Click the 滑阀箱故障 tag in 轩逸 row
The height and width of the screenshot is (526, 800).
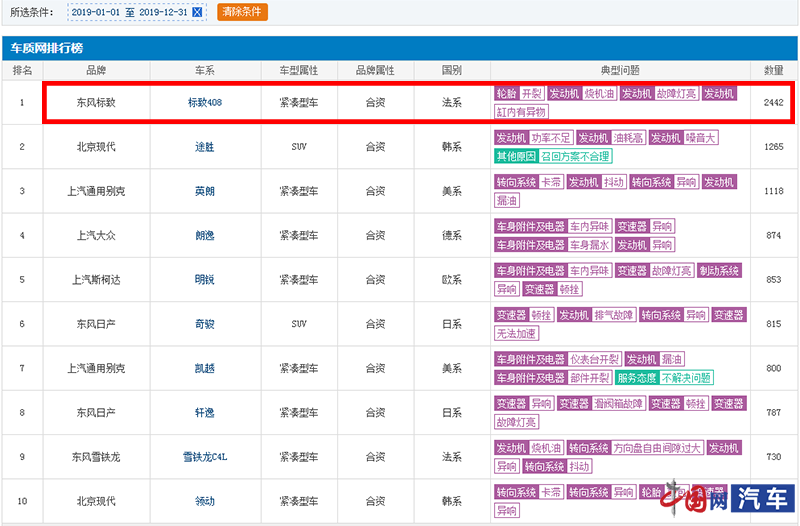(x=616, y=404)
